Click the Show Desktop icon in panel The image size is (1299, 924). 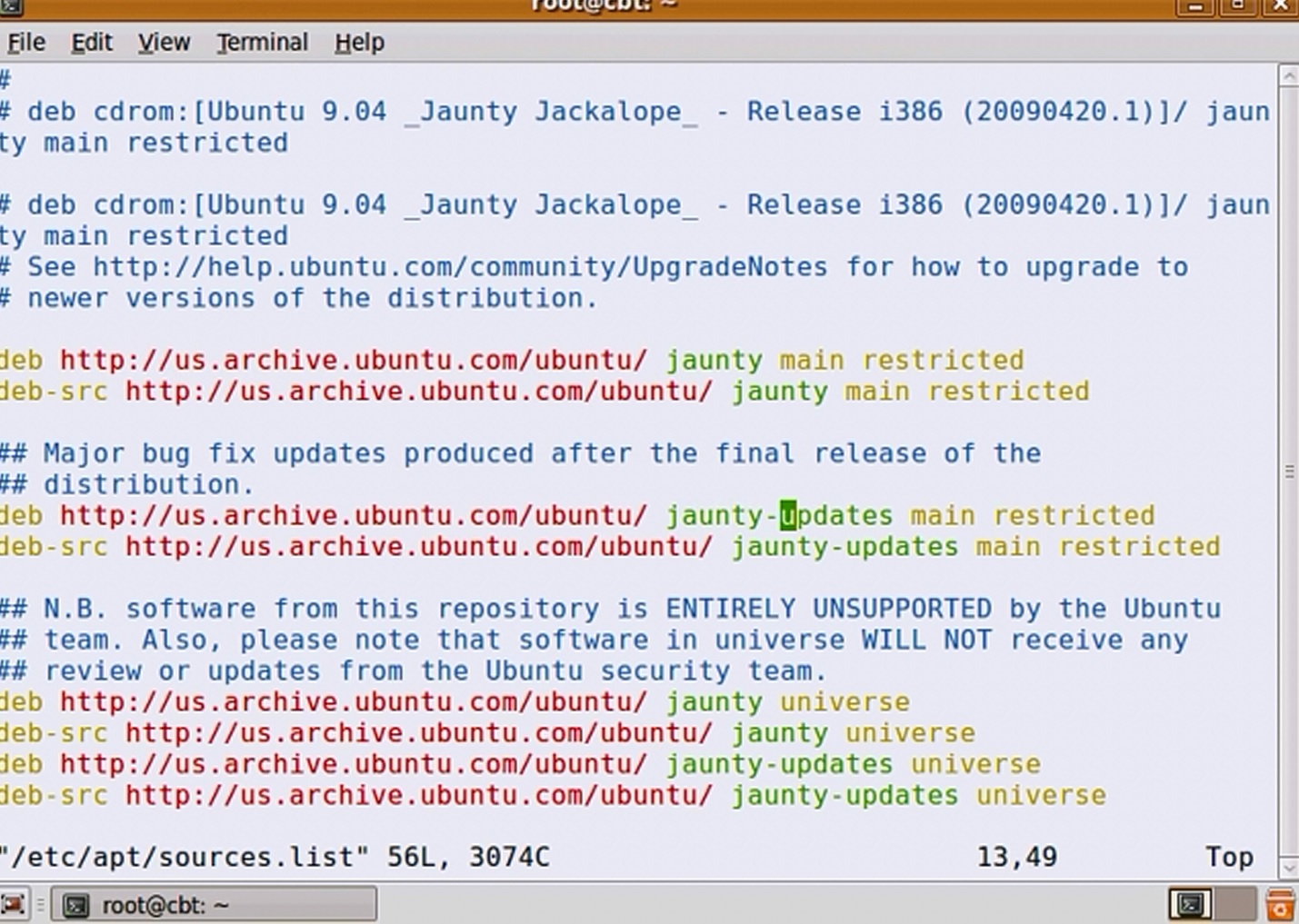click(x=13, y=905)
